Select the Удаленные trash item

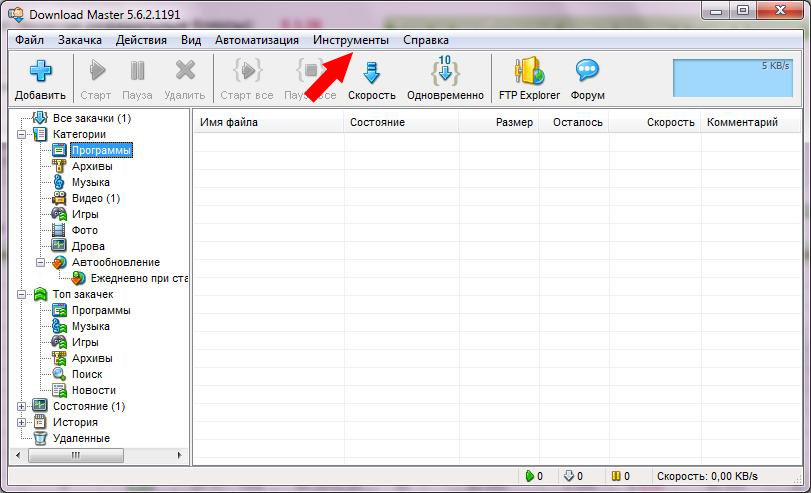tap(81, 438)
